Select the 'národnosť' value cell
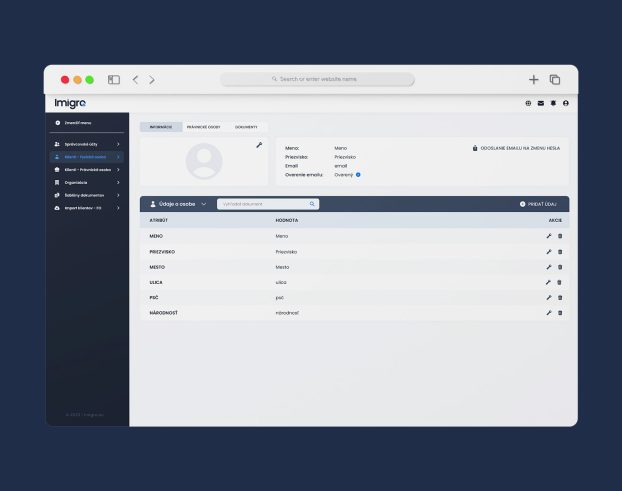Screen dimensions: 622x491 (287, 313)
